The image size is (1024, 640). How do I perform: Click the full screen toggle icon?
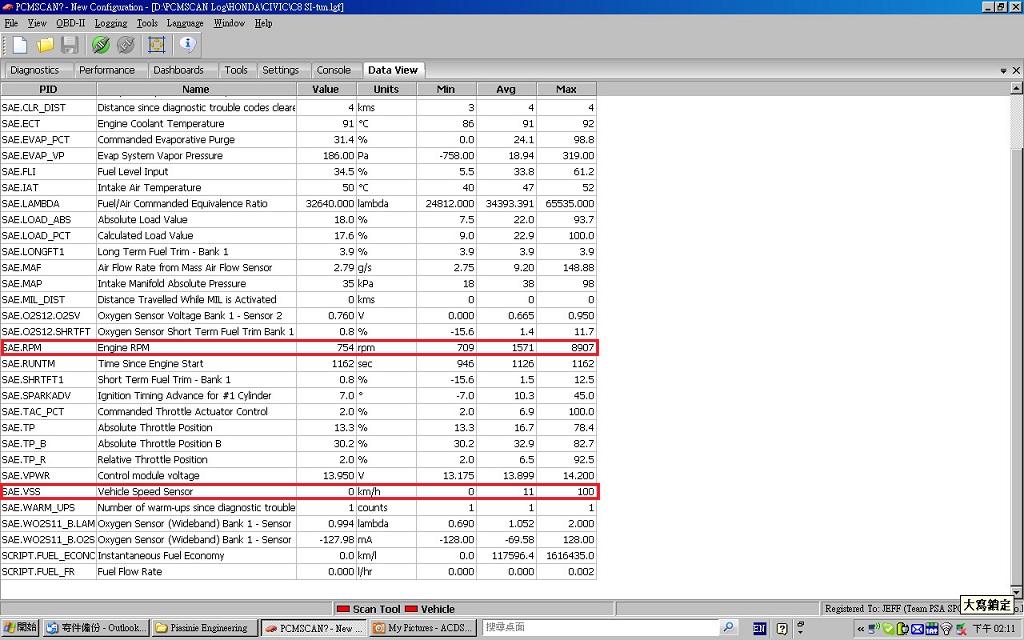coord(156,44)
